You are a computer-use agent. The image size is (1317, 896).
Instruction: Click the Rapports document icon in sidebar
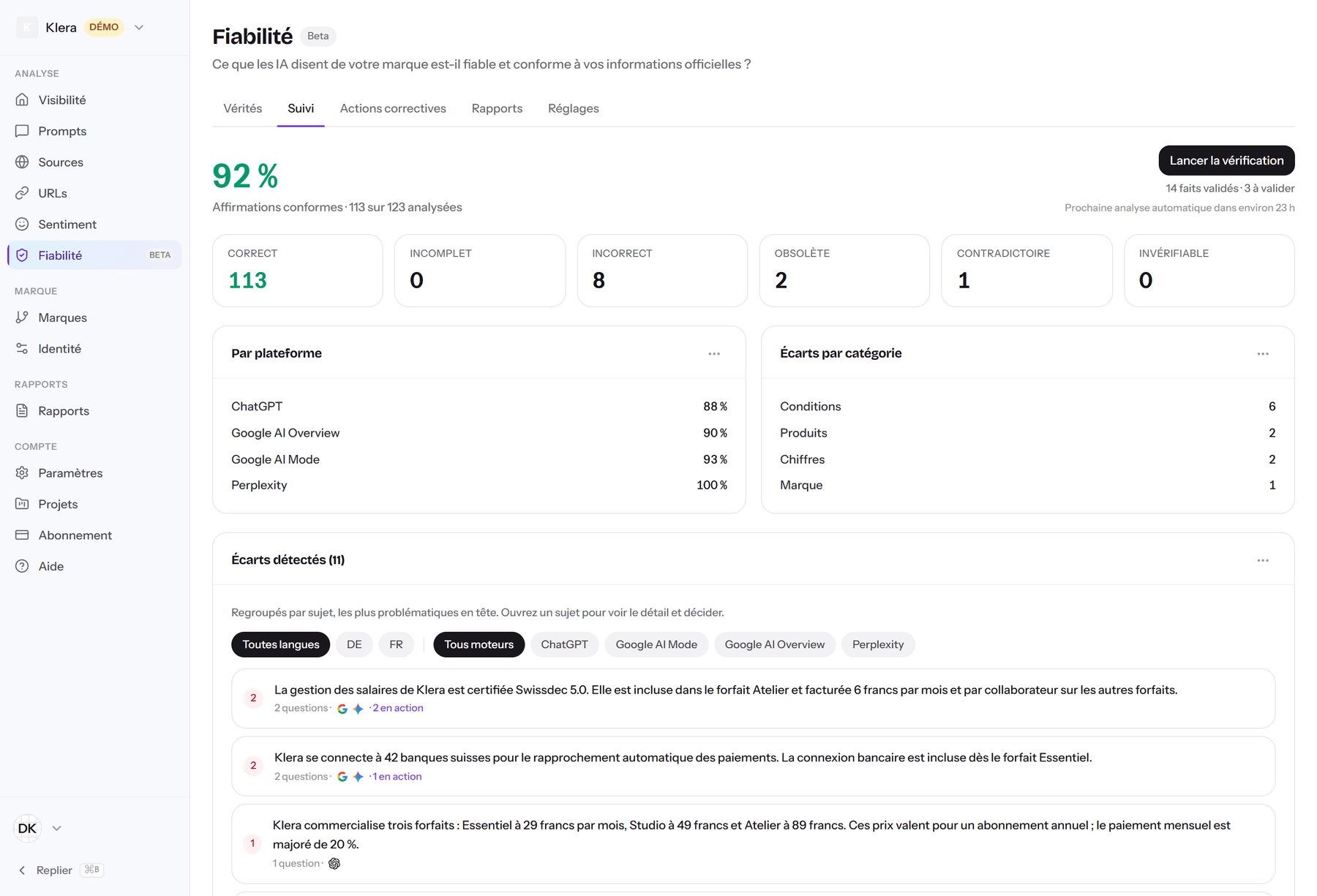click(x=22, y=411)
